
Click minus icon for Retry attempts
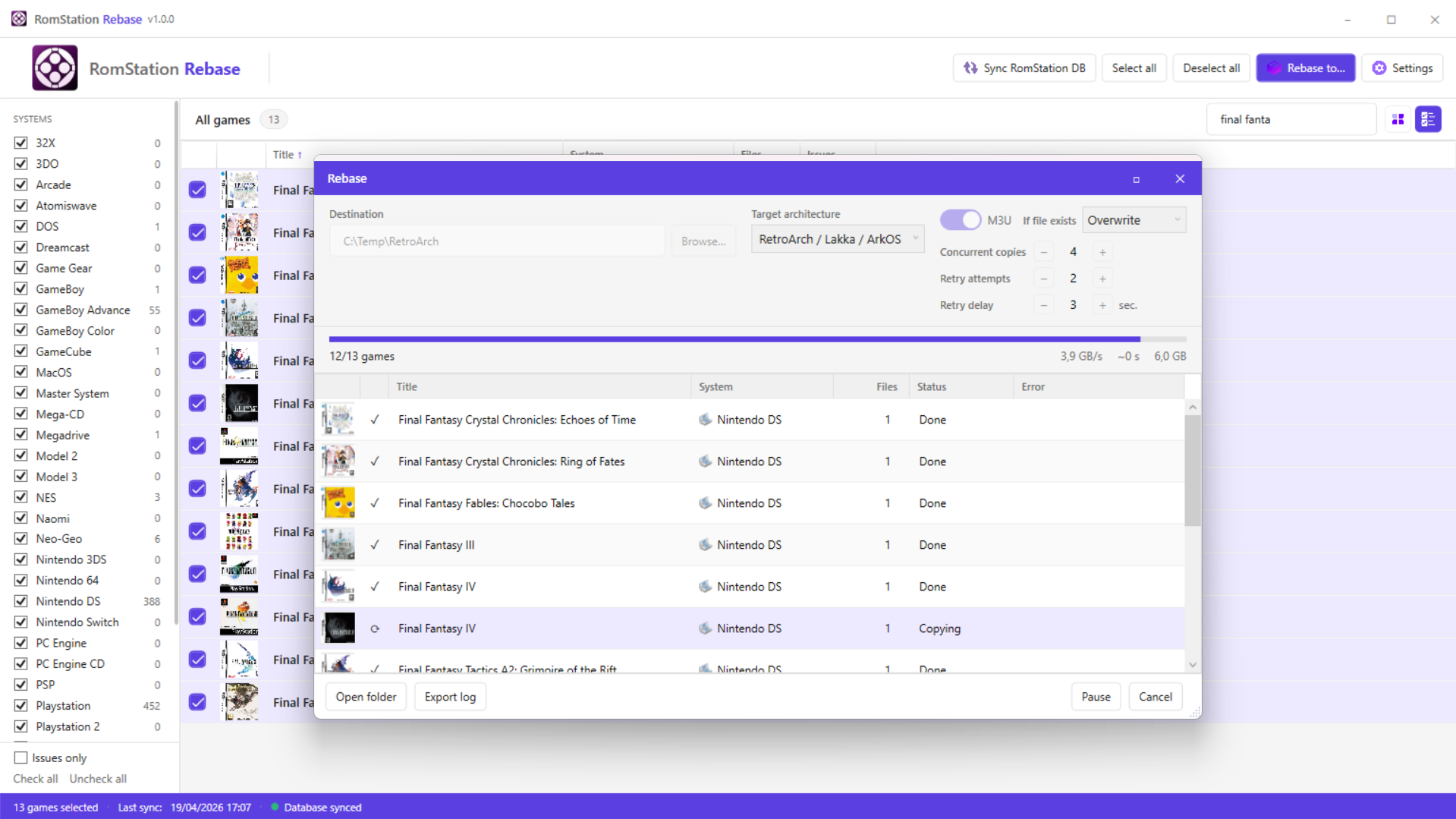[1044, 279]
